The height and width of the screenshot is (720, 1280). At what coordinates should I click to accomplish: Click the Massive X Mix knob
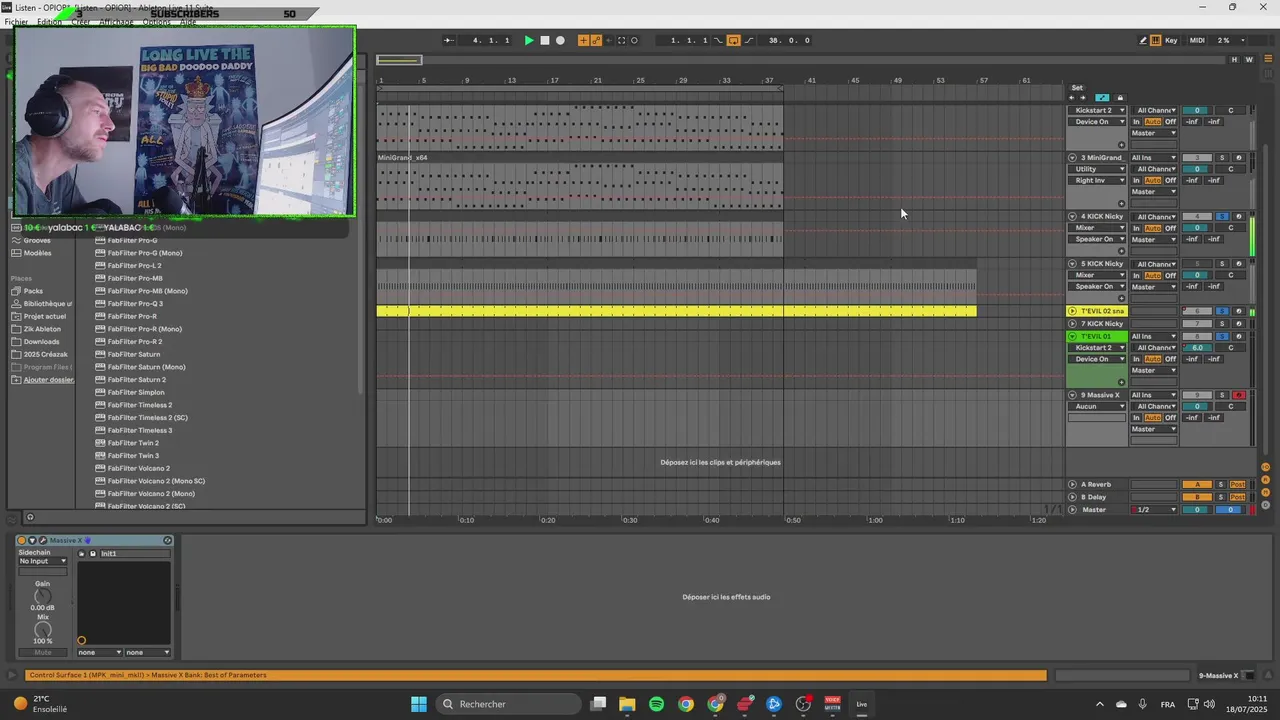coord(43,630)
